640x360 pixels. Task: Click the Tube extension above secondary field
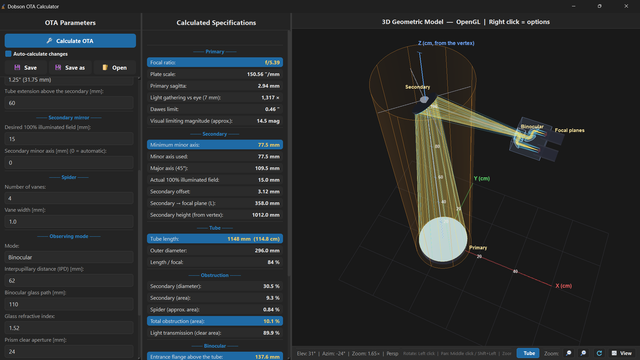pyautogui.click(x=69, y=103)
